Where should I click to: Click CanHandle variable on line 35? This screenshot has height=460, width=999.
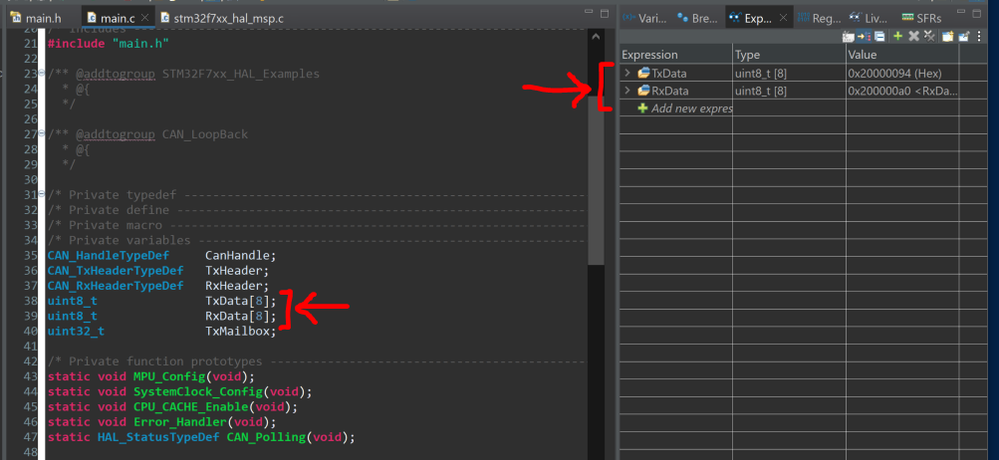(237, 255)
